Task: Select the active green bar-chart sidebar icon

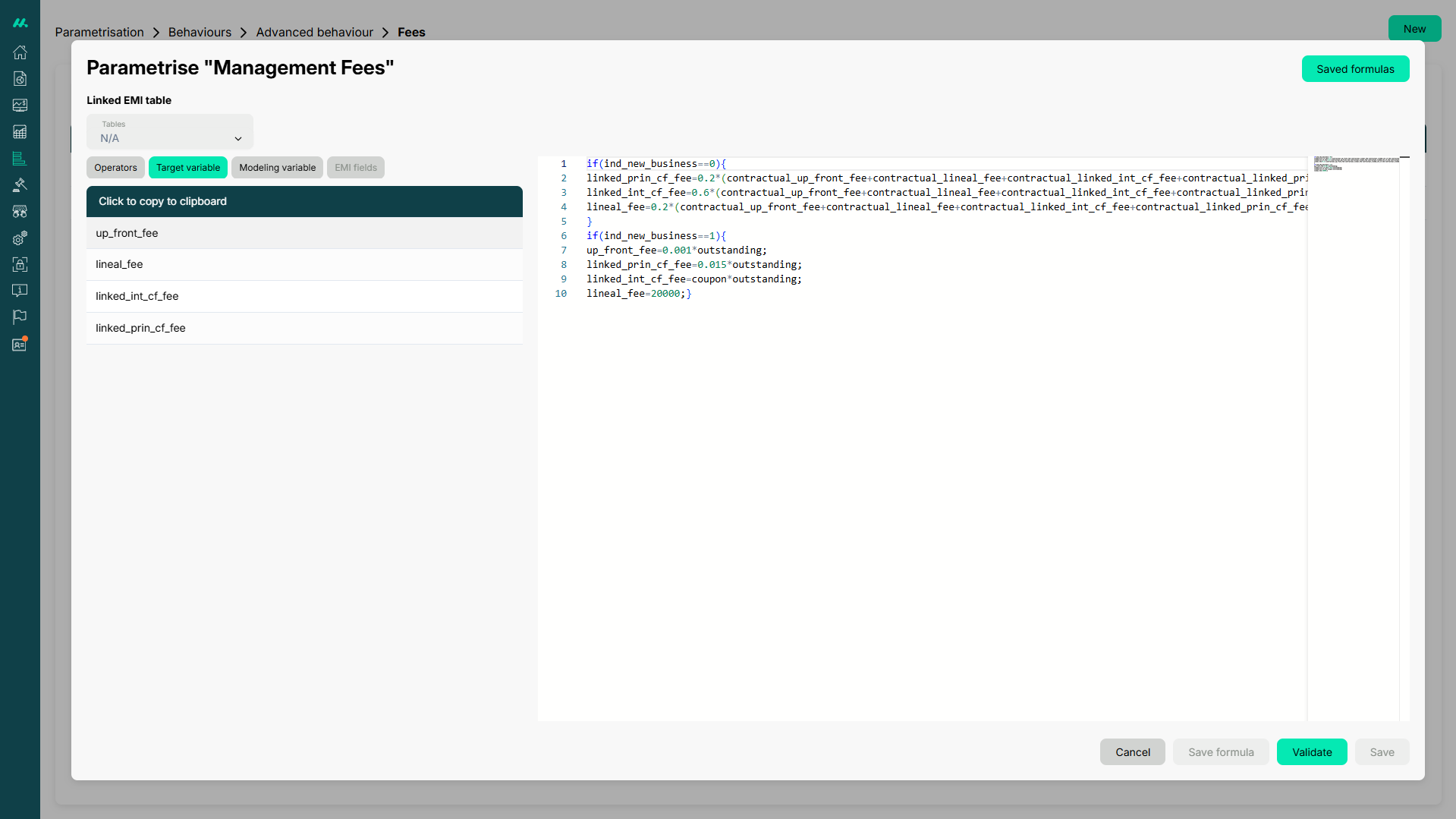Action: (x=20, y=159)
